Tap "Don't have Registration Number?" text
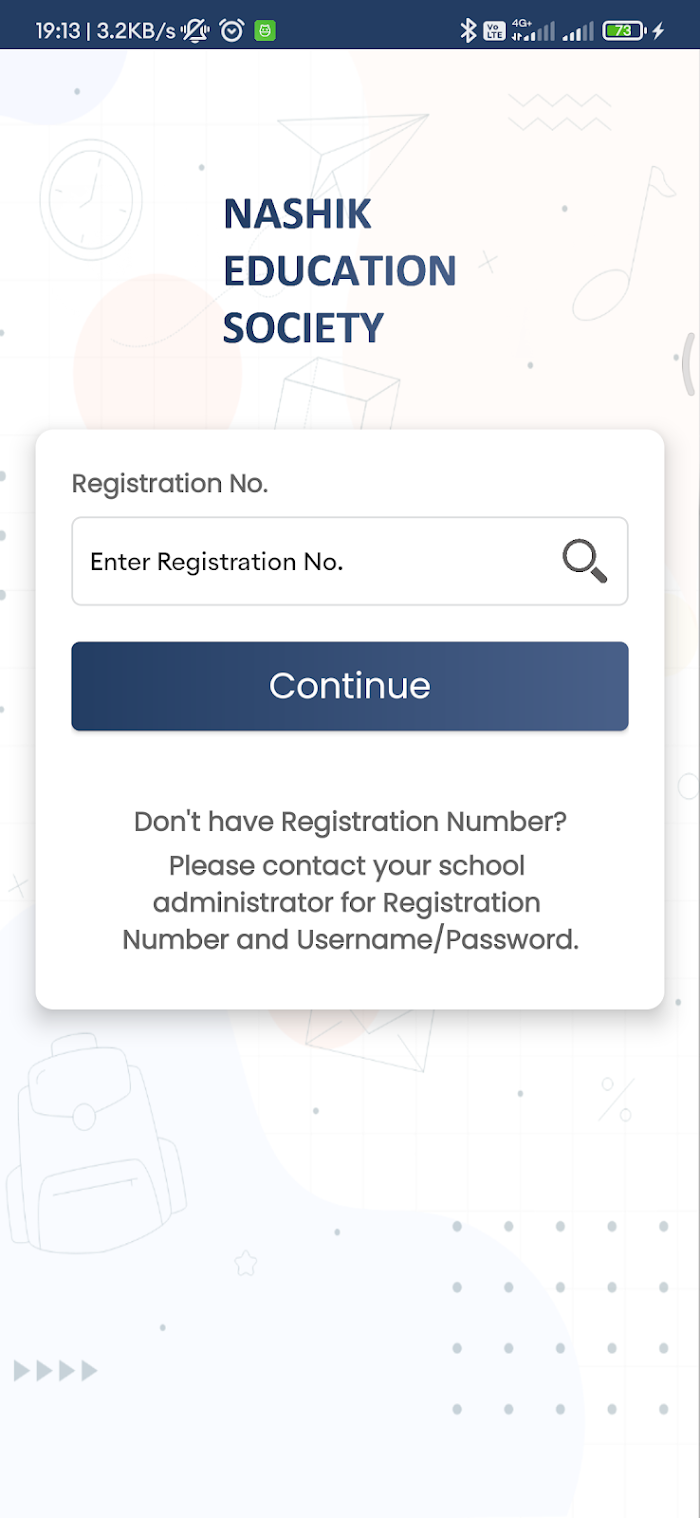This screenshot has width=700, height=1518. point(350,822)
